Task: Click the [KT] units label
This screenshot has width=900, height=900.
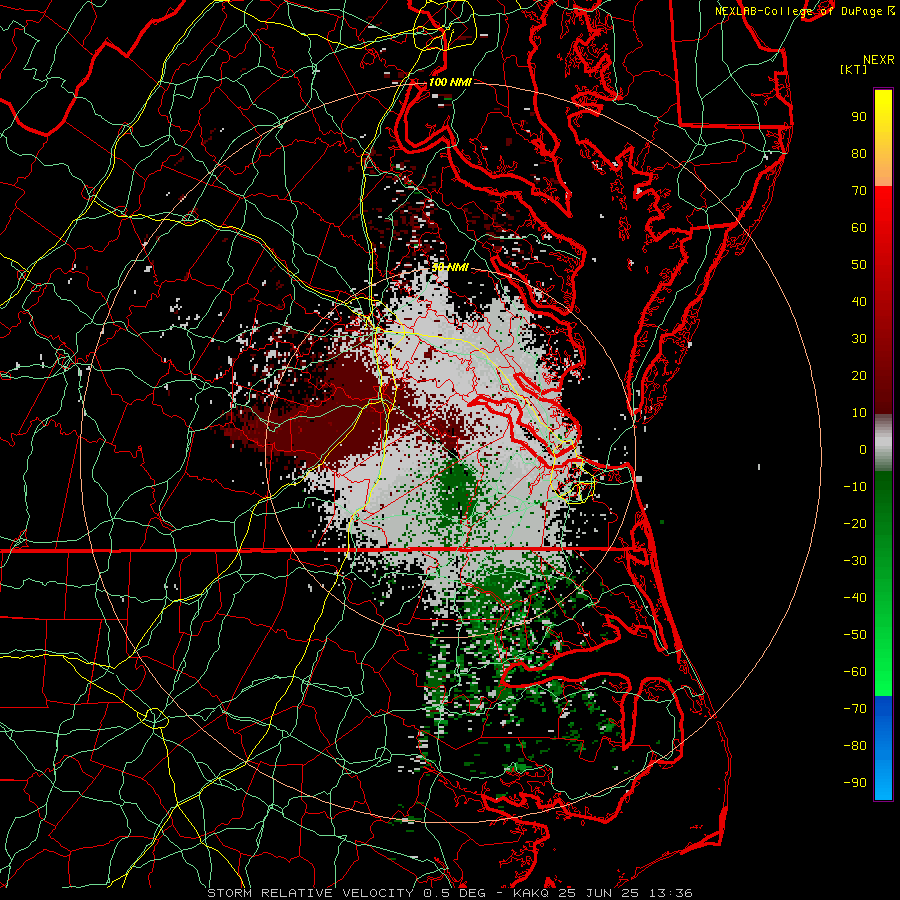Action: coord(853,69)
